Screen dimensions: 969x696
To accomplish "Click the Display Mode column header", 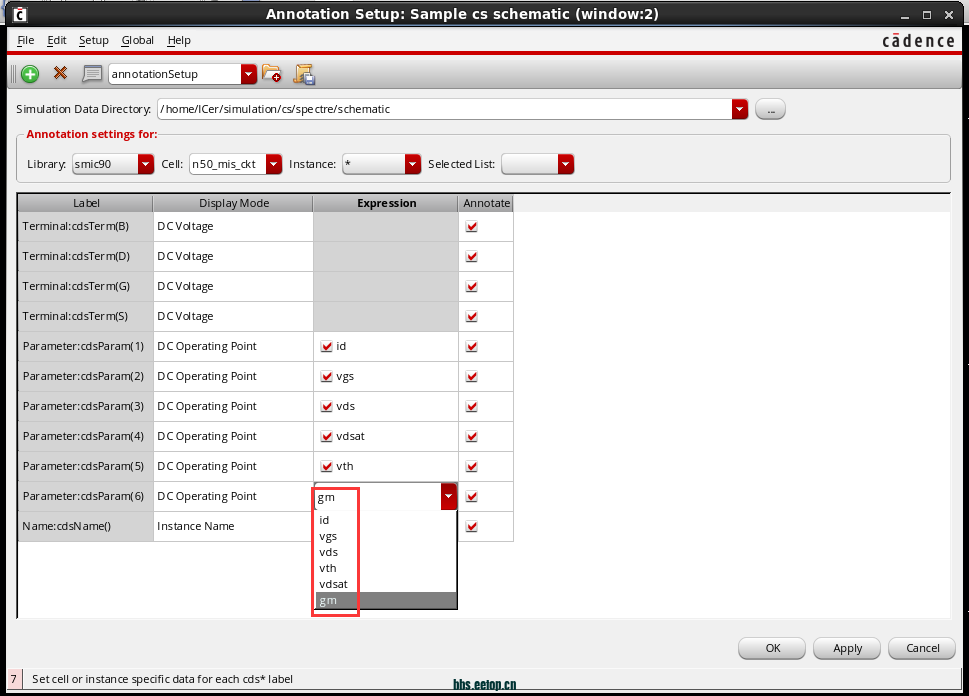I will [234, 203].
